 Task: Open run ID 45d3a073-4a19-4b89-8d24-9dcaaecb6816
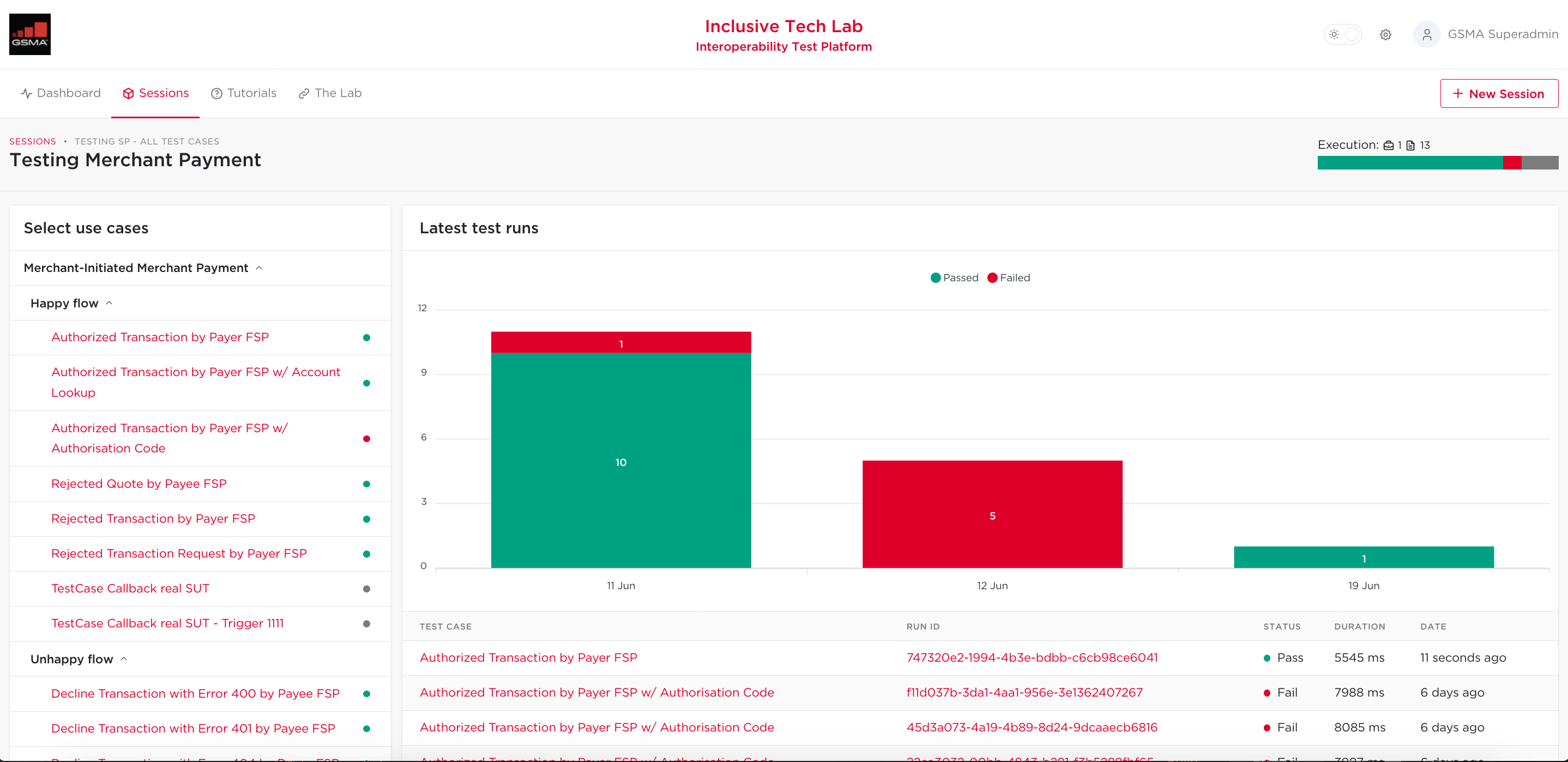[x=1032, y=727]
